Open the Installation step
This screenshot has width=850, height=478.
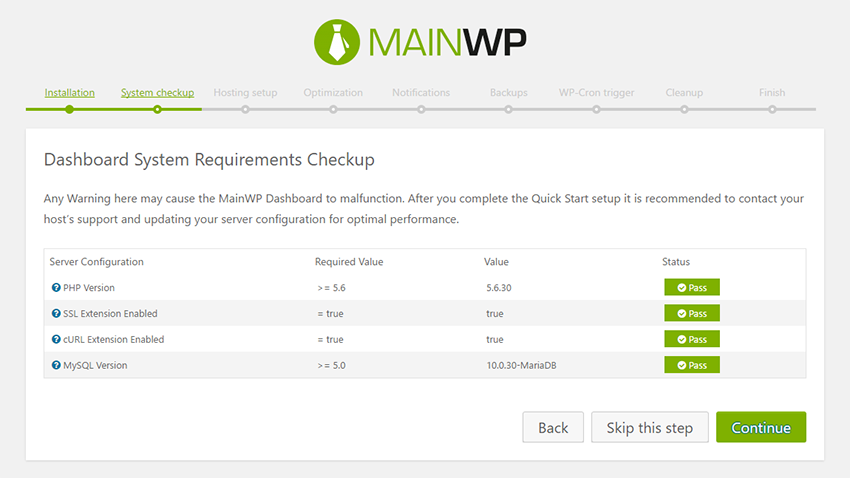[x=69, y=93]
